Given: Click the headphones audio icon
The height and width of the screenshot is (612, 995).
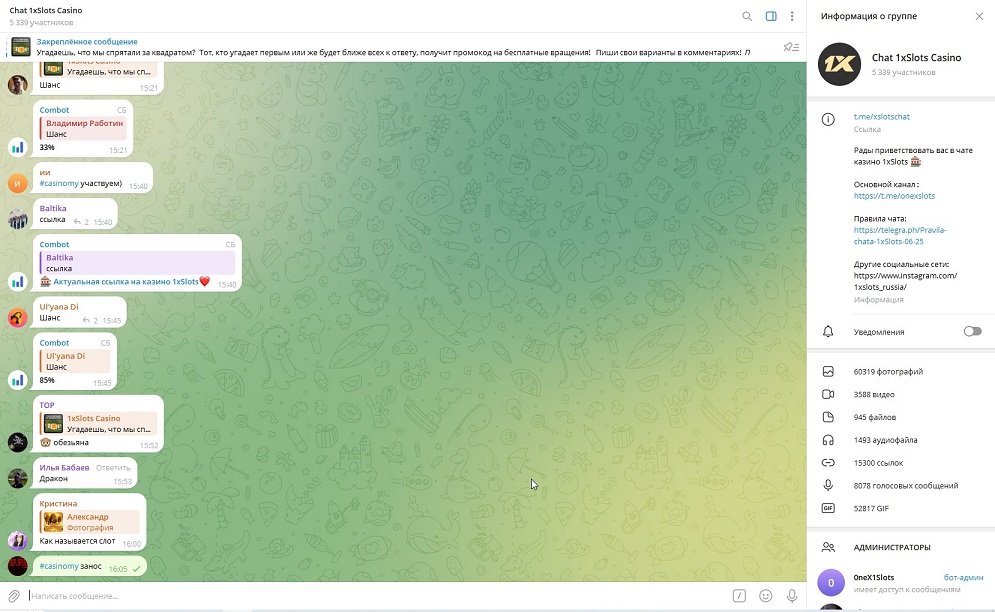Looking at the screenshot, I should [828, 440].
